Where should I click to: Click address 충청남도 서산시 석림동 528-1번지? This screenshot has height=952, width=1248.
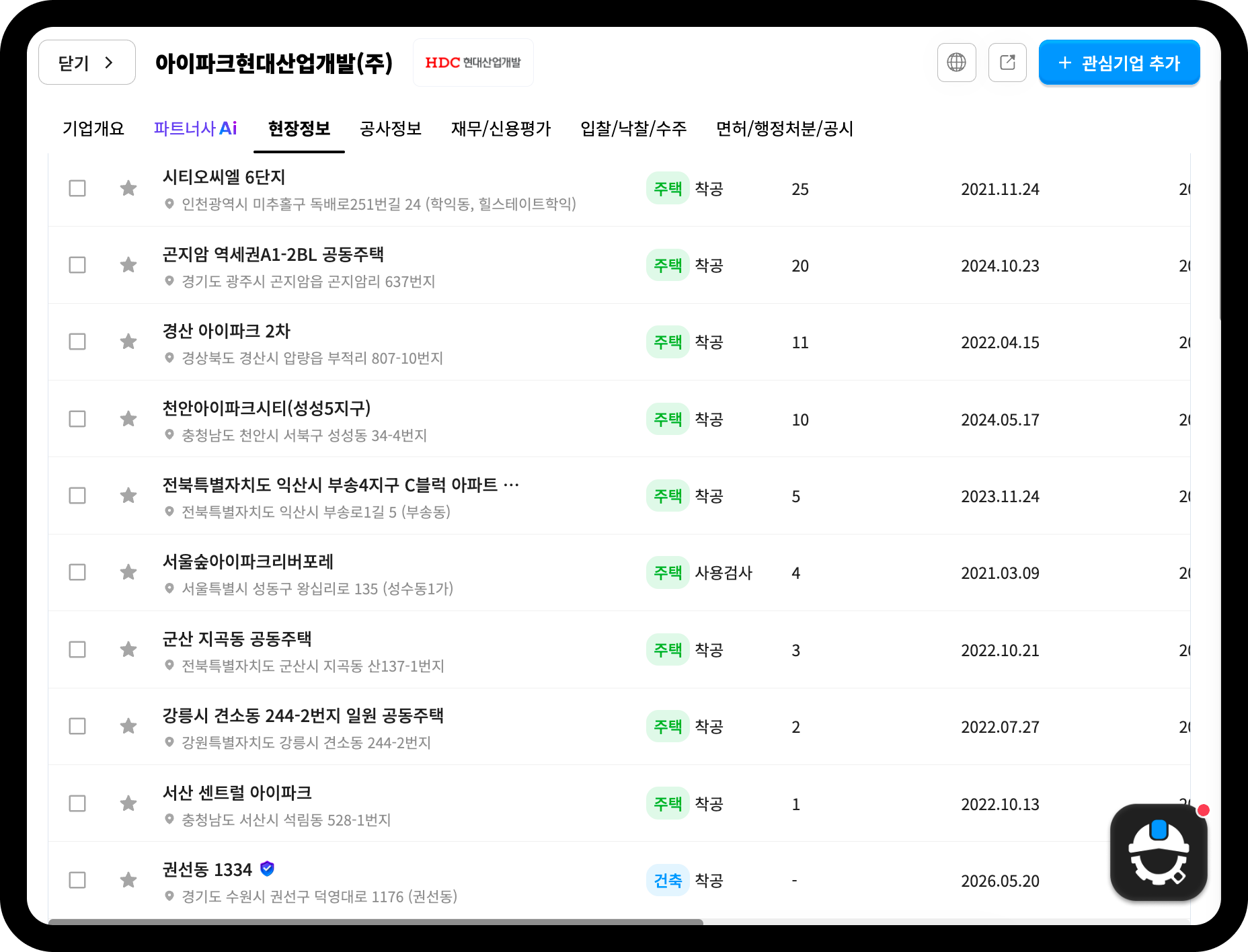[x=286, y=820]
